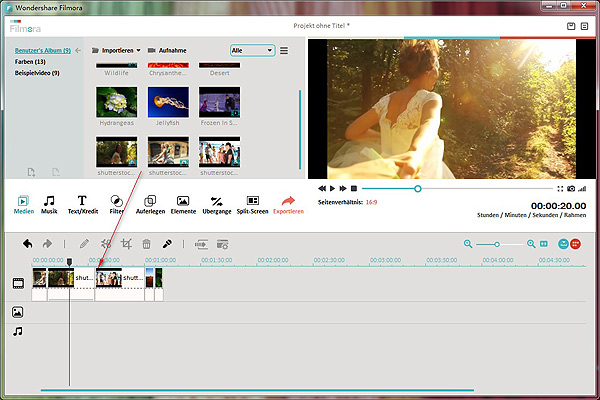Click the 00:01:00:00 ruler mark

coord(160,260)
